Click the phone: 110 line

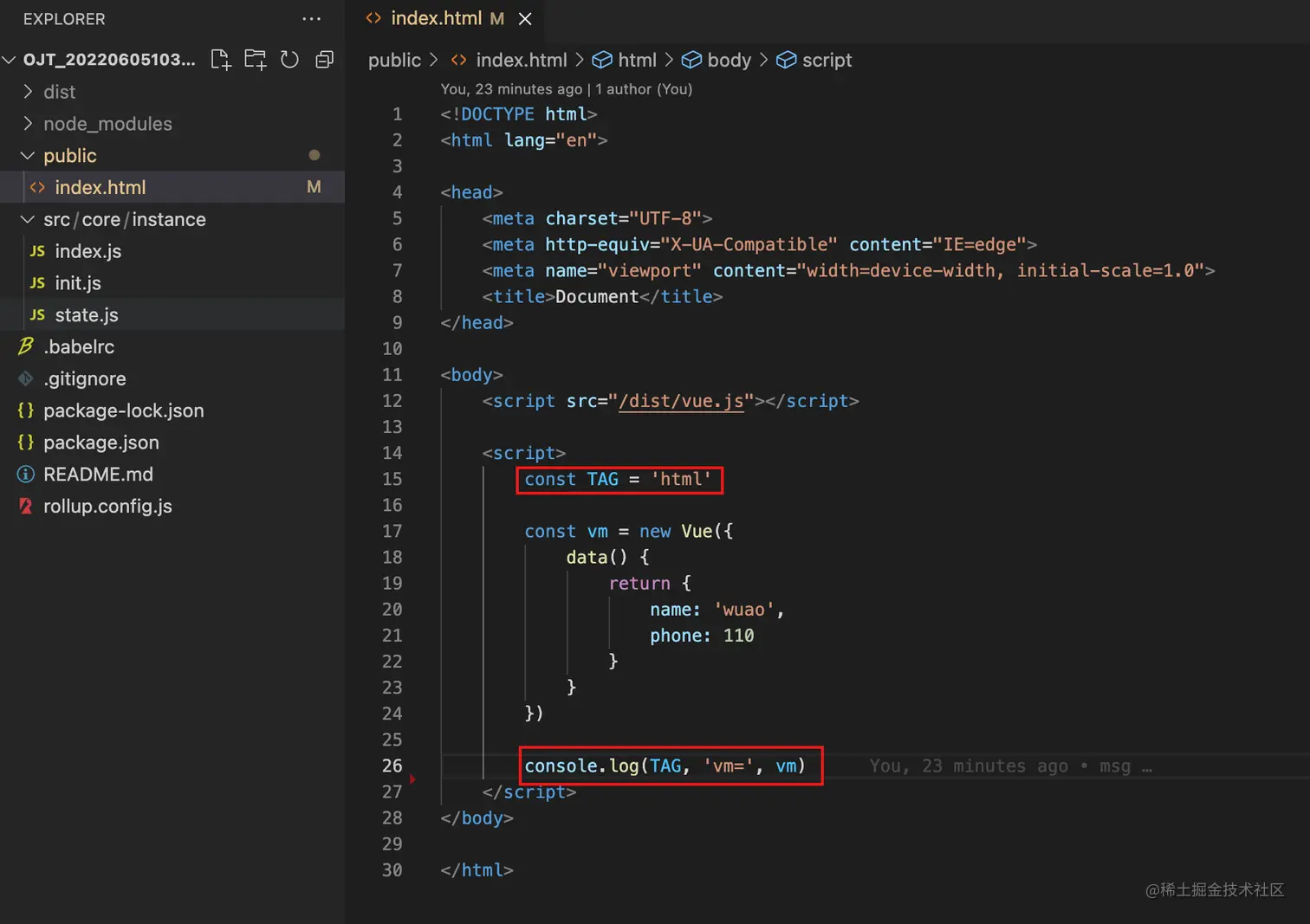click(x=702, y=636)
